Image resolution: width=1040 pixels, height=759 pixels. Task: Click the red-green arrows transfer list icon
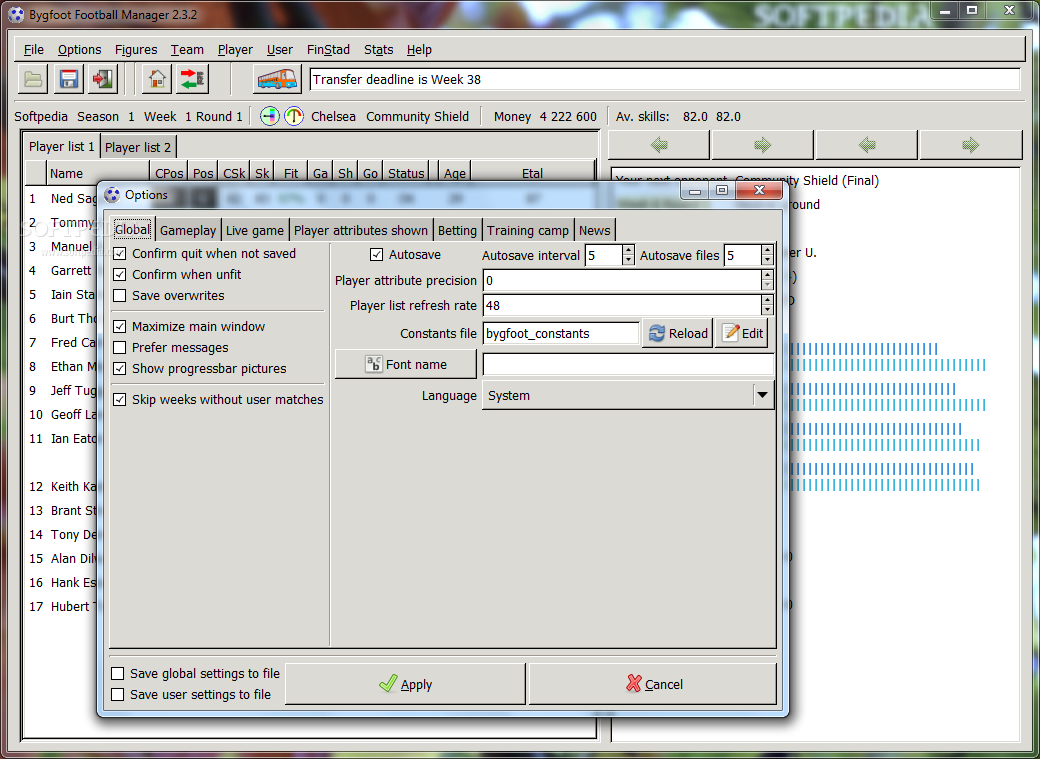[x=193, y=80]
